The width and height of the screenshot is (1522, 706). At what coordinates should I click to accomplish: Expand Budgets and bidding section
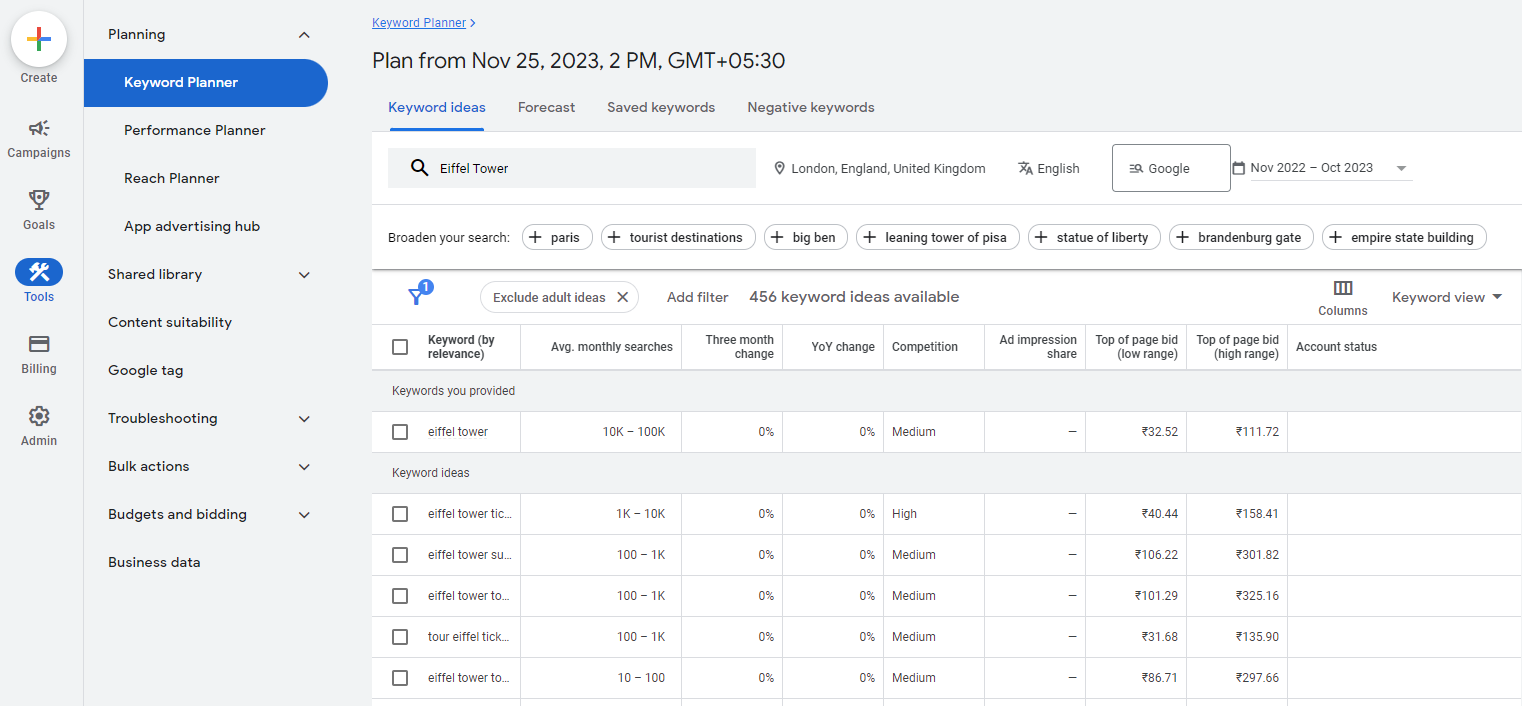coord(304,515)
